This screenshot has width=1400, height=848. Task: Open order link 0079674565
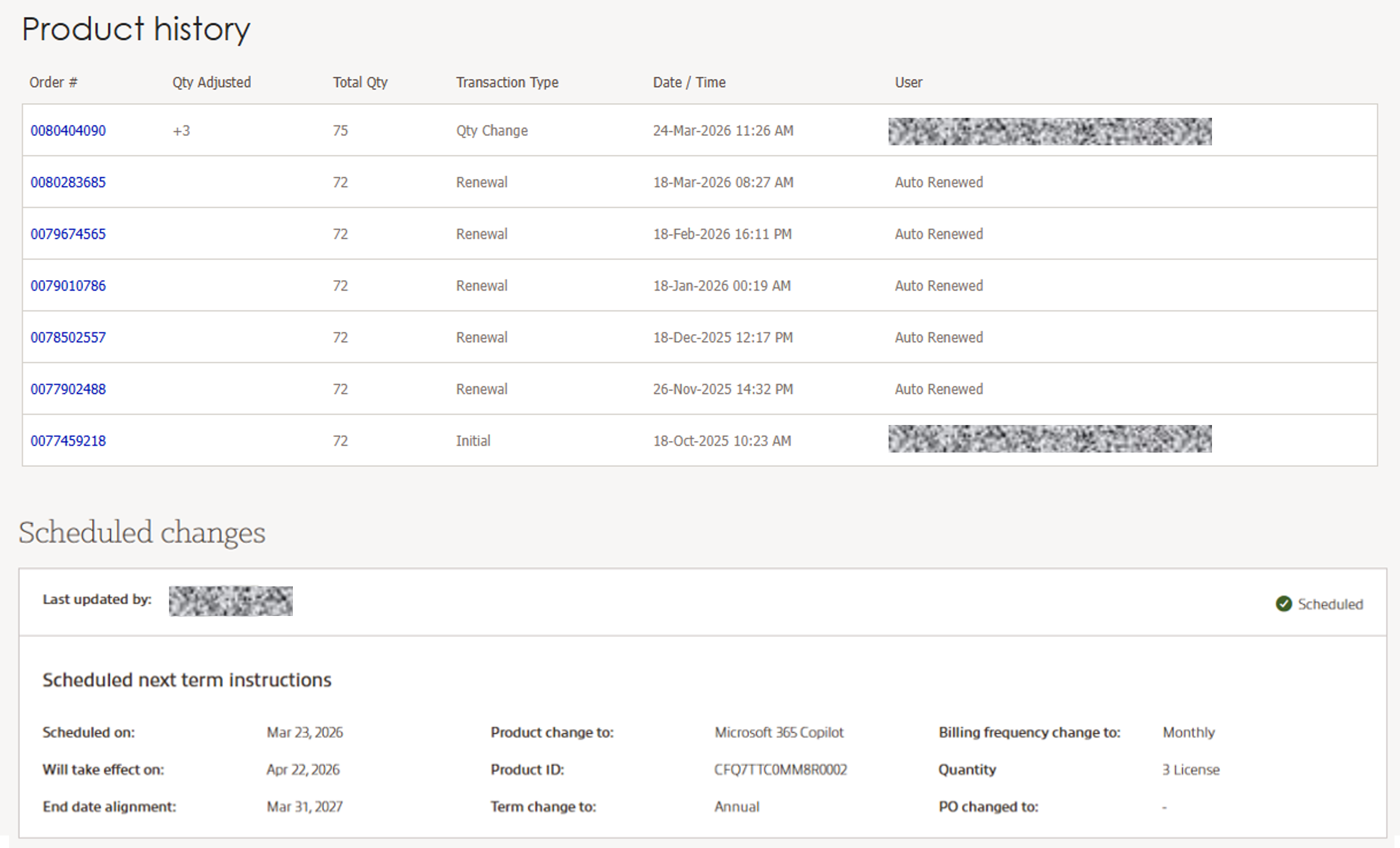click(x=68, y=234)
